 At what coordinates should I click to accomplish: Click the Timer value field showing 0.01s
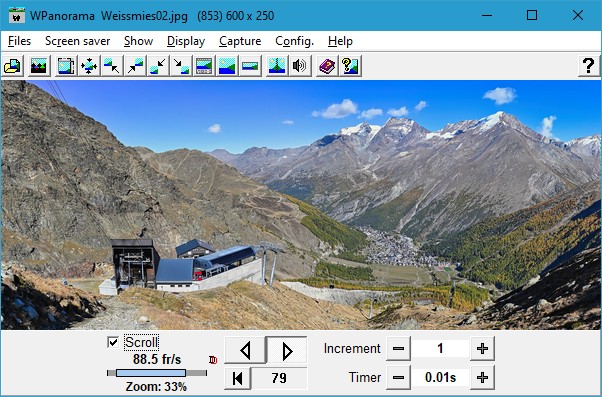click(x=440, y=378)
